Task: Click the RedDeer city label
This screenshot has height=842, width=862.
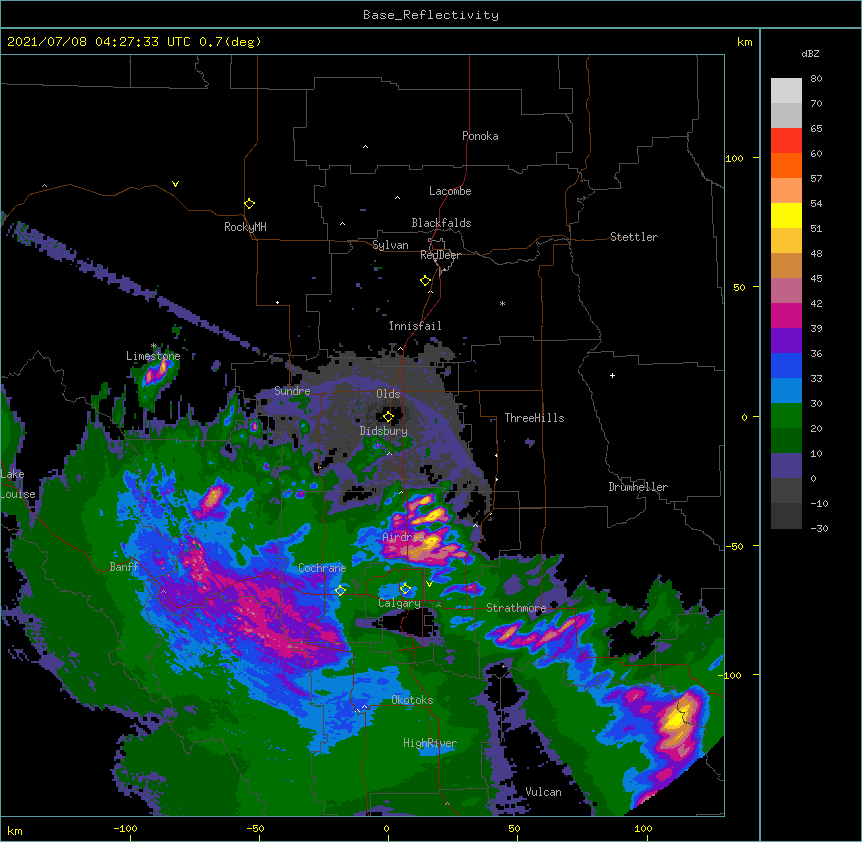Action: coord(440,255)
